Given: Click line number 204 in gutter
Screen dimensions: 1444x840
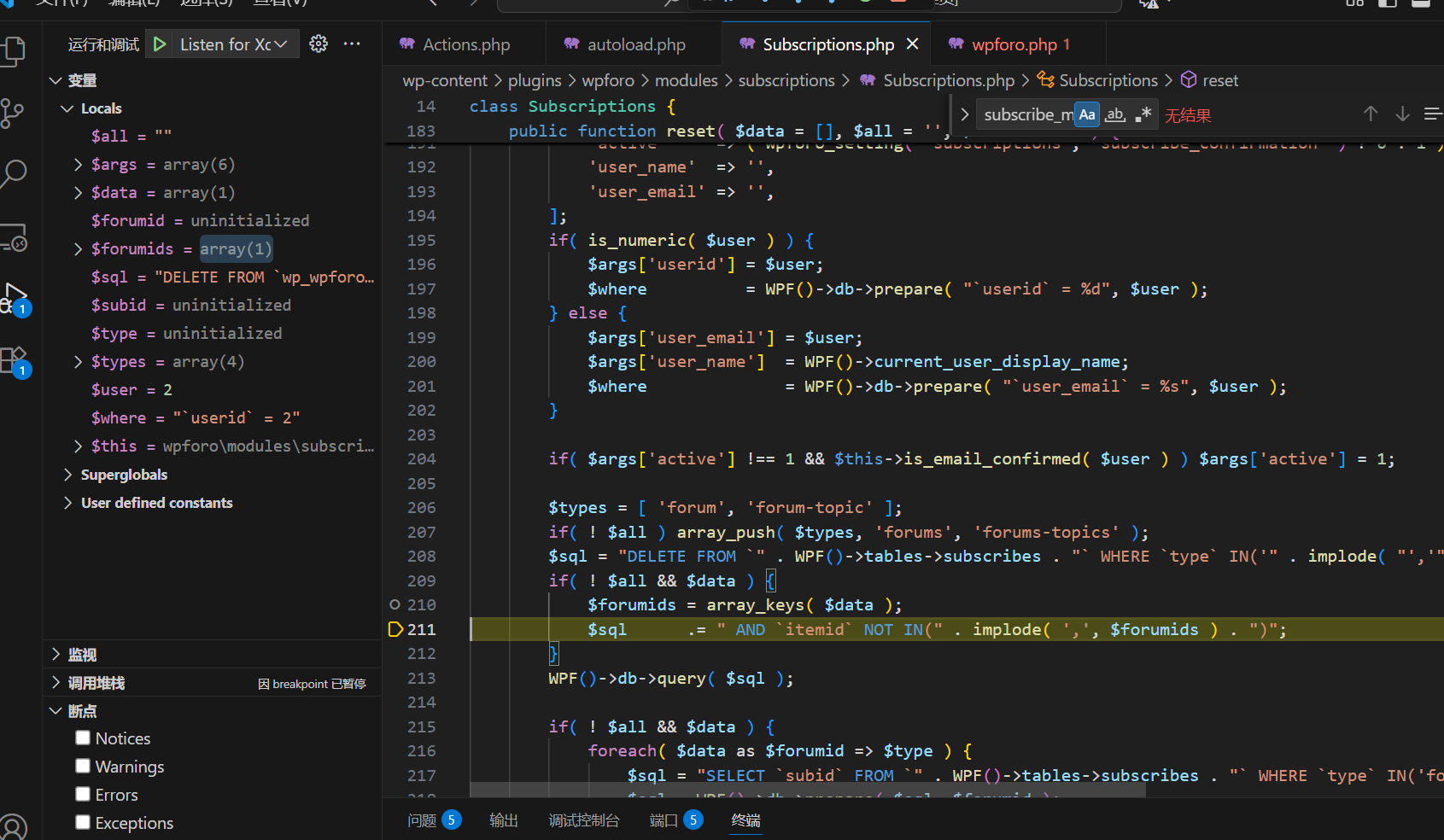Looking at the screenshot, I should [x=422, y=458].
